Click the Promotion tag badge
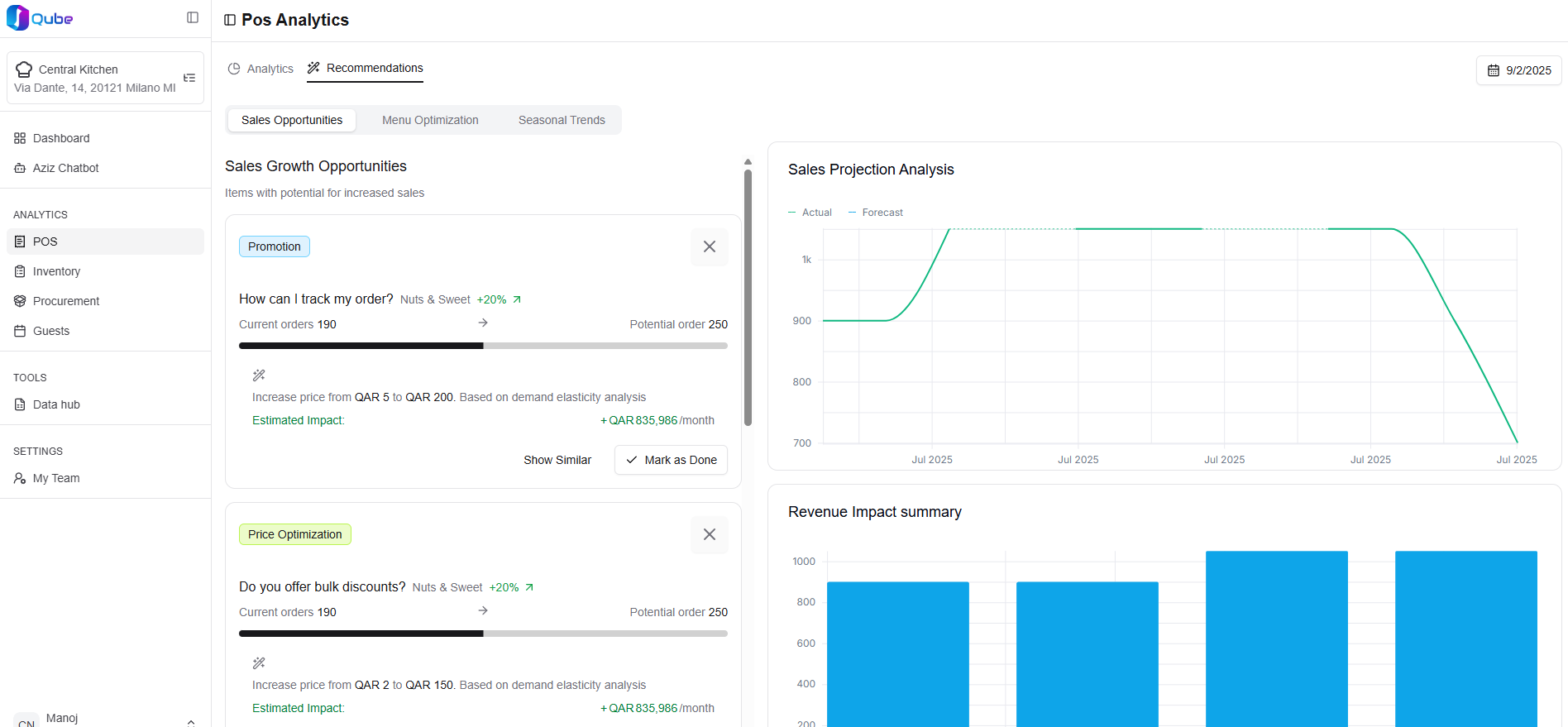The width and height of the screenshot is (1568, 727). coord(275,246)
